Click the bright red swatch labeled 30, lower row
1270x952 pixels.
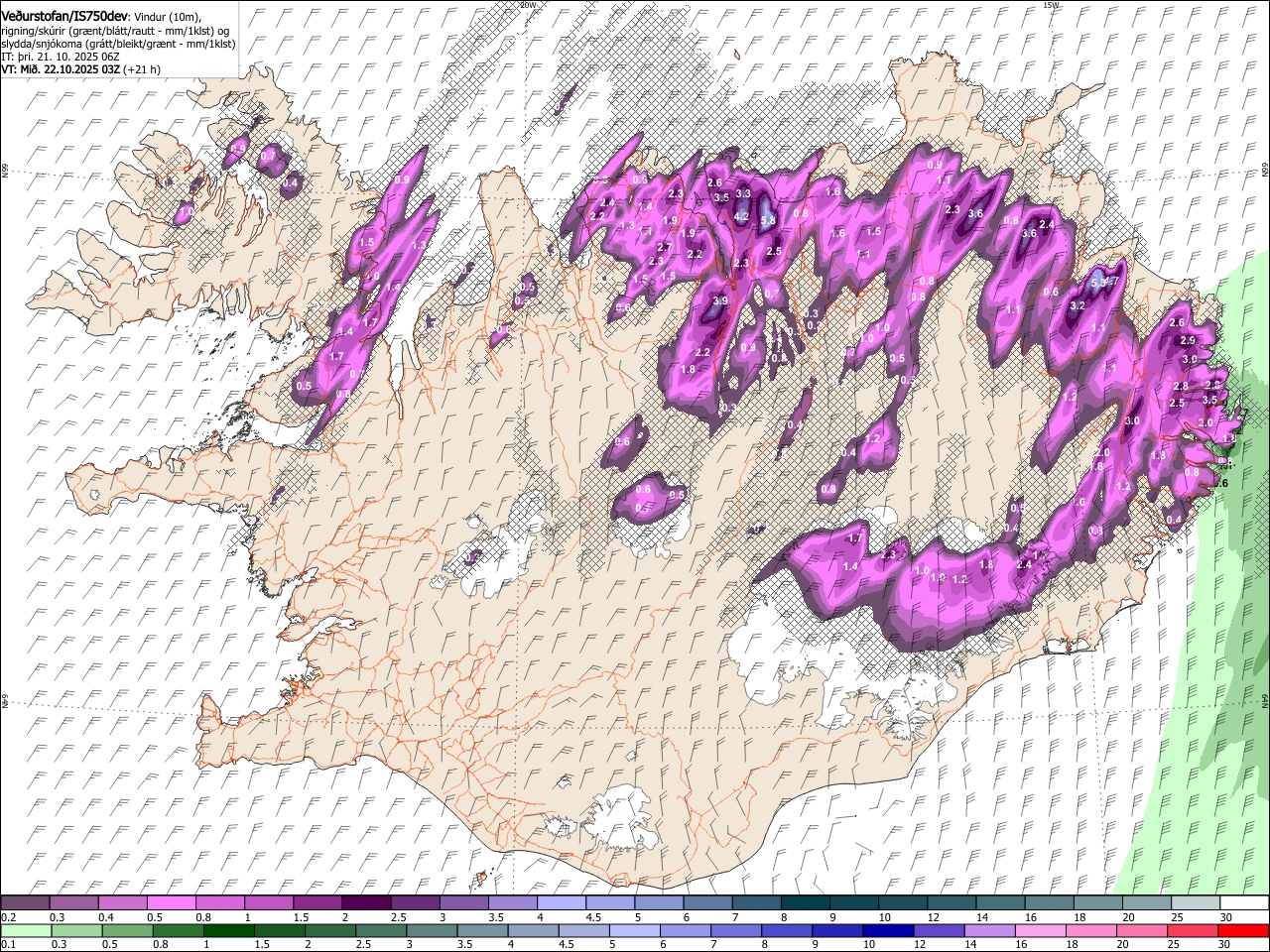click(1242, 930)
